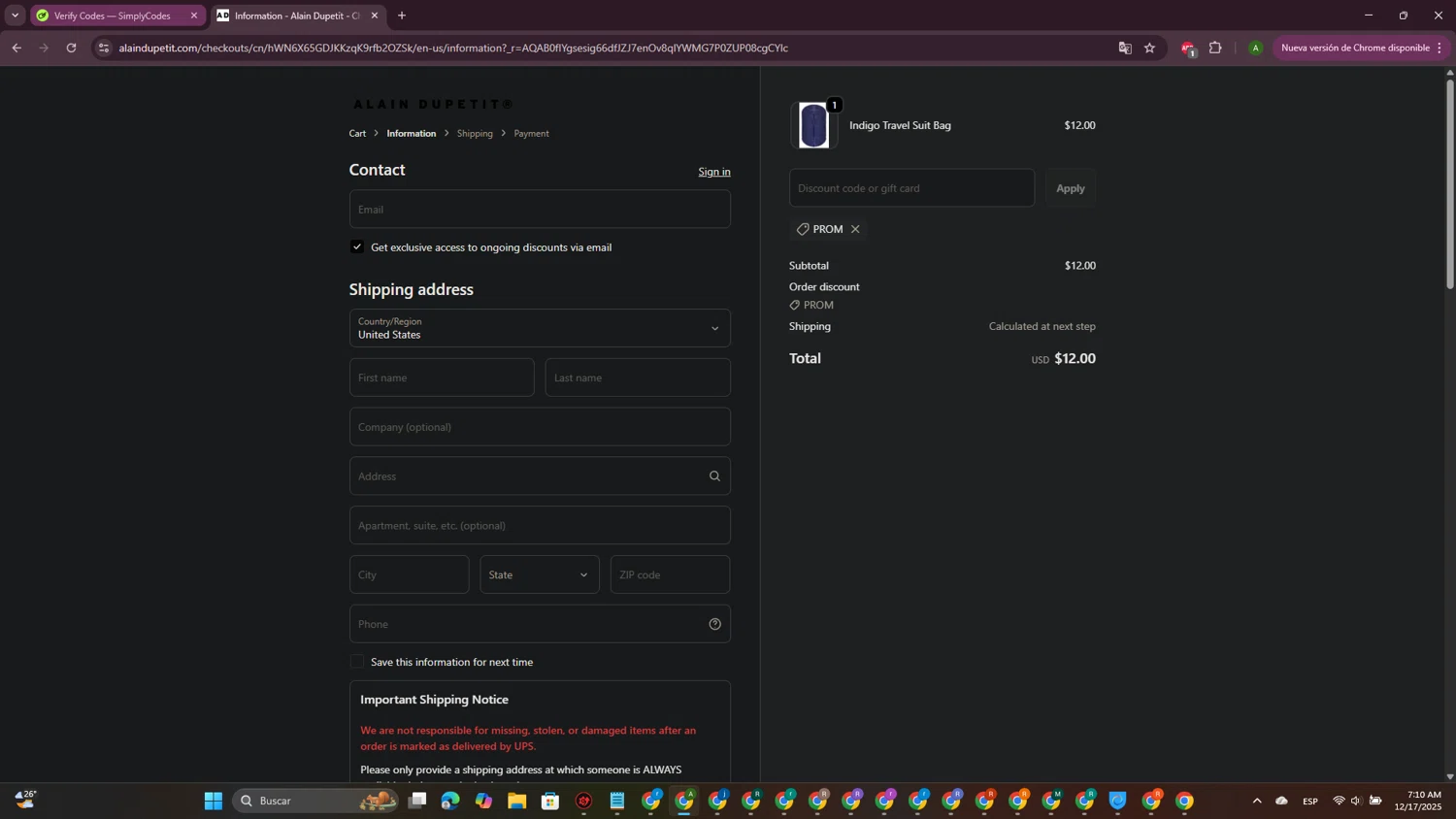Click the First name field
Screen dimensions: 1456x819
click(442, 377)
